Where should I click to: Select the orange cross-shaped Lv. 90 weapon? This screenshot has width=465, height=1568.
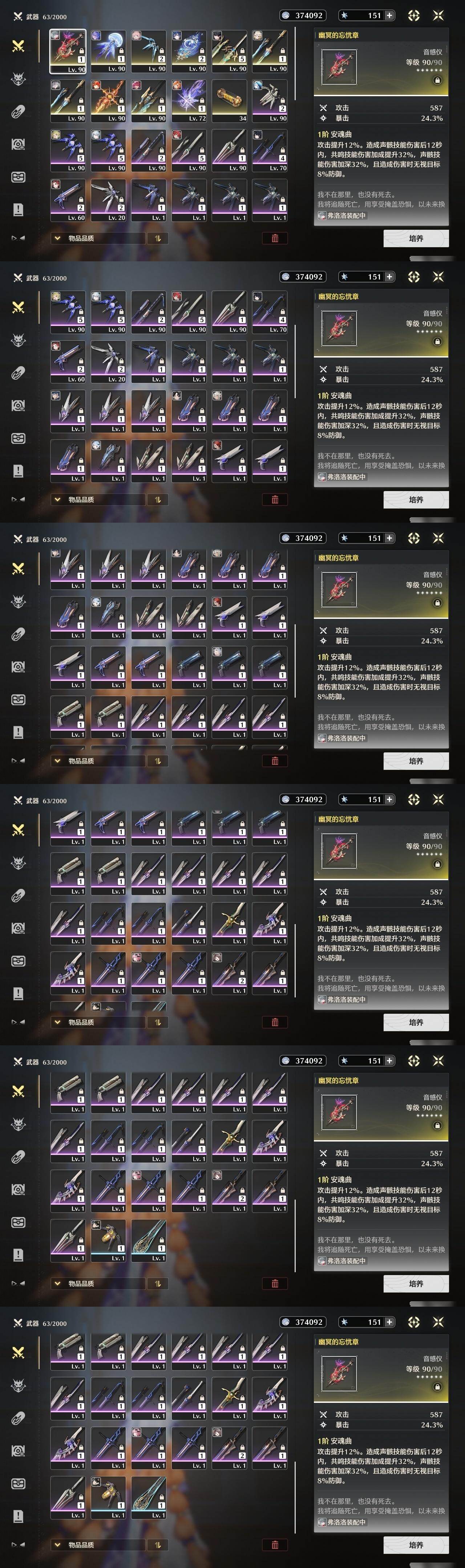pos(108,101)
